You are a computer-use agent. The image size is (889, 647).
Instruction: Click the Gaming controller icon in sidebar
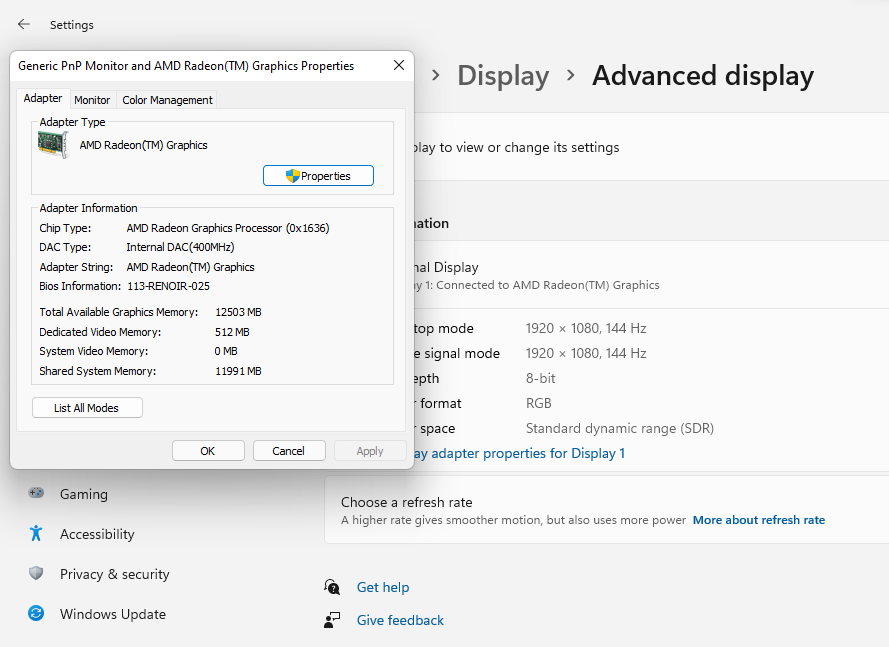pos(36,493)
